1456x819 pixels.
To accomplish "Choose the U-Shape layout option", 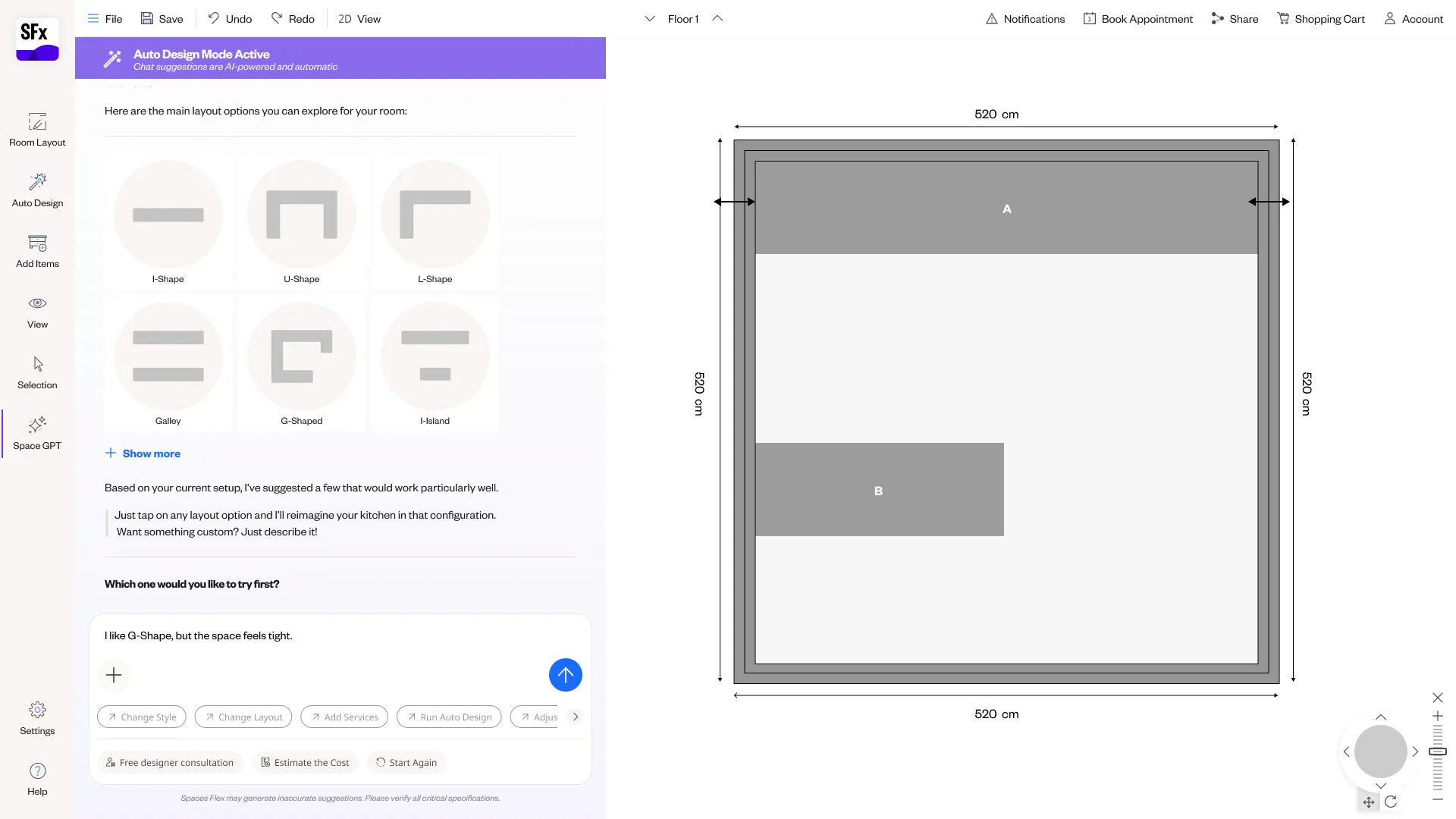I will click(x=302, y=221).
